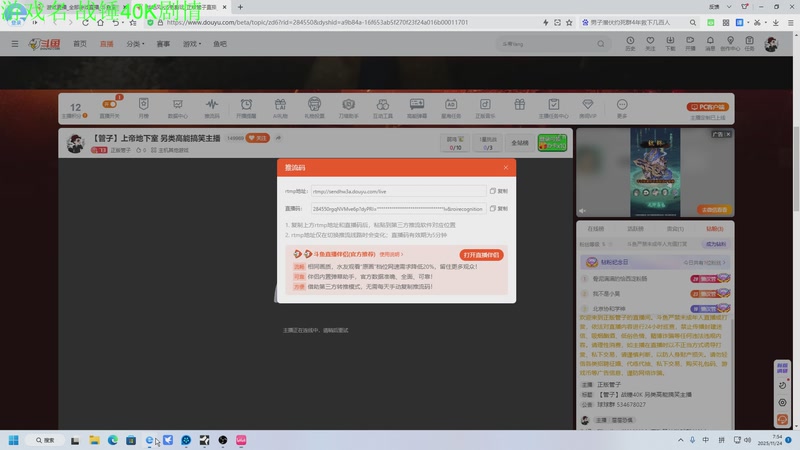The height and width of the screenshot is (450, 800).
Task: Open the AI礼物 toolbar icon
Action: 280,108
